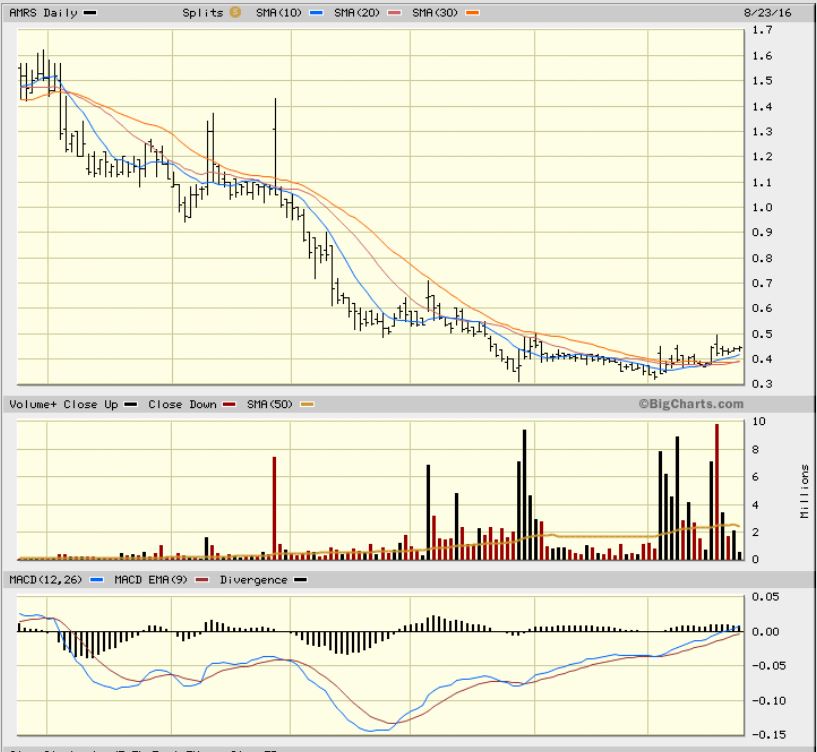Click the black AMRS Daily legend marker
The image size is (817, 752).
(x=90, y=13)
